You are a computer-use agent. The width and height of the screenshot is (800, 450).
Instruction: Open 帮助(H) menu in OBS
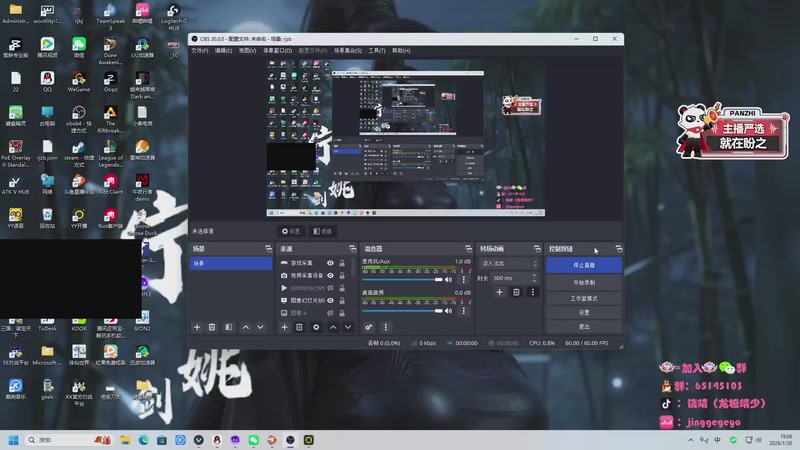402,51
